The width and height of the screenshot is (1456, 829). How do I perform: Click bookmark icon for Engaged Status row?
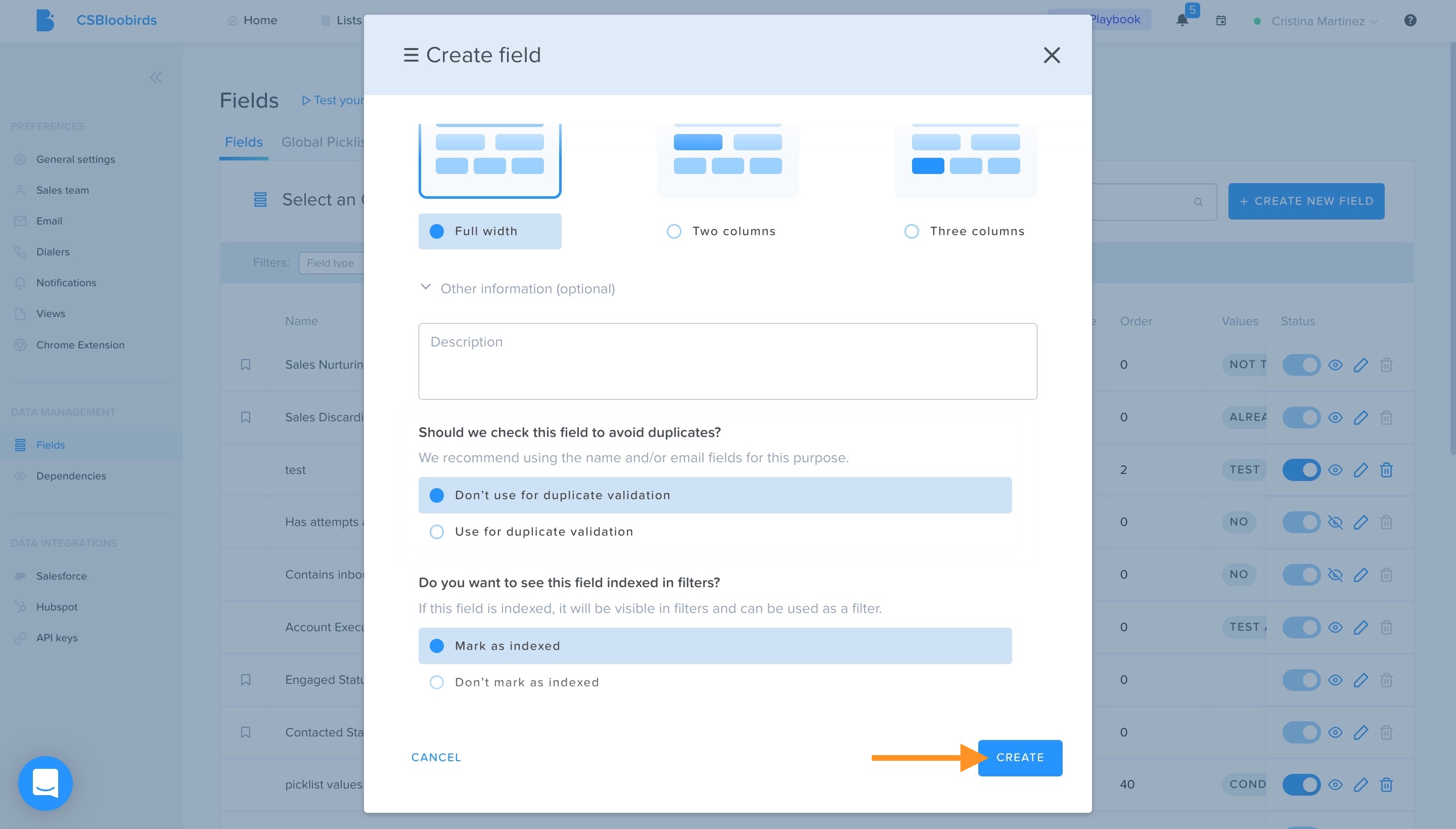tap(245, 680)
